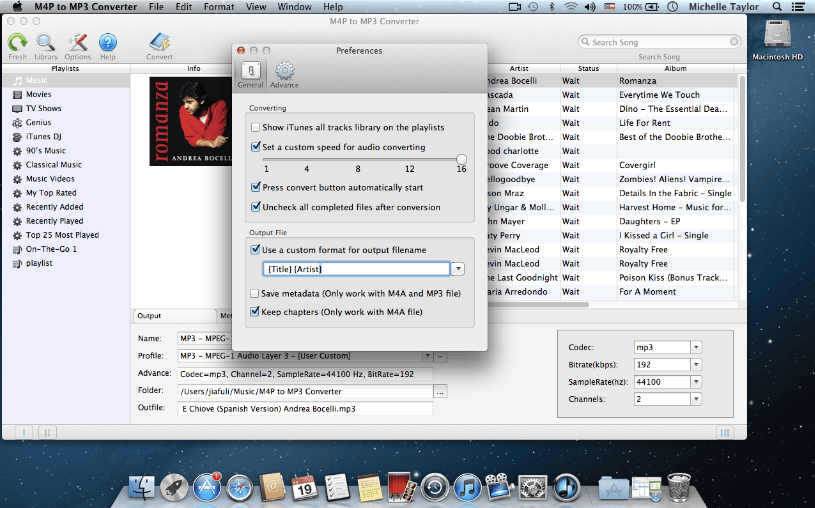Open the SampleRate(hz) dropdown
Viewport: 815px width, 508px height.
click(x=696, y=382)
